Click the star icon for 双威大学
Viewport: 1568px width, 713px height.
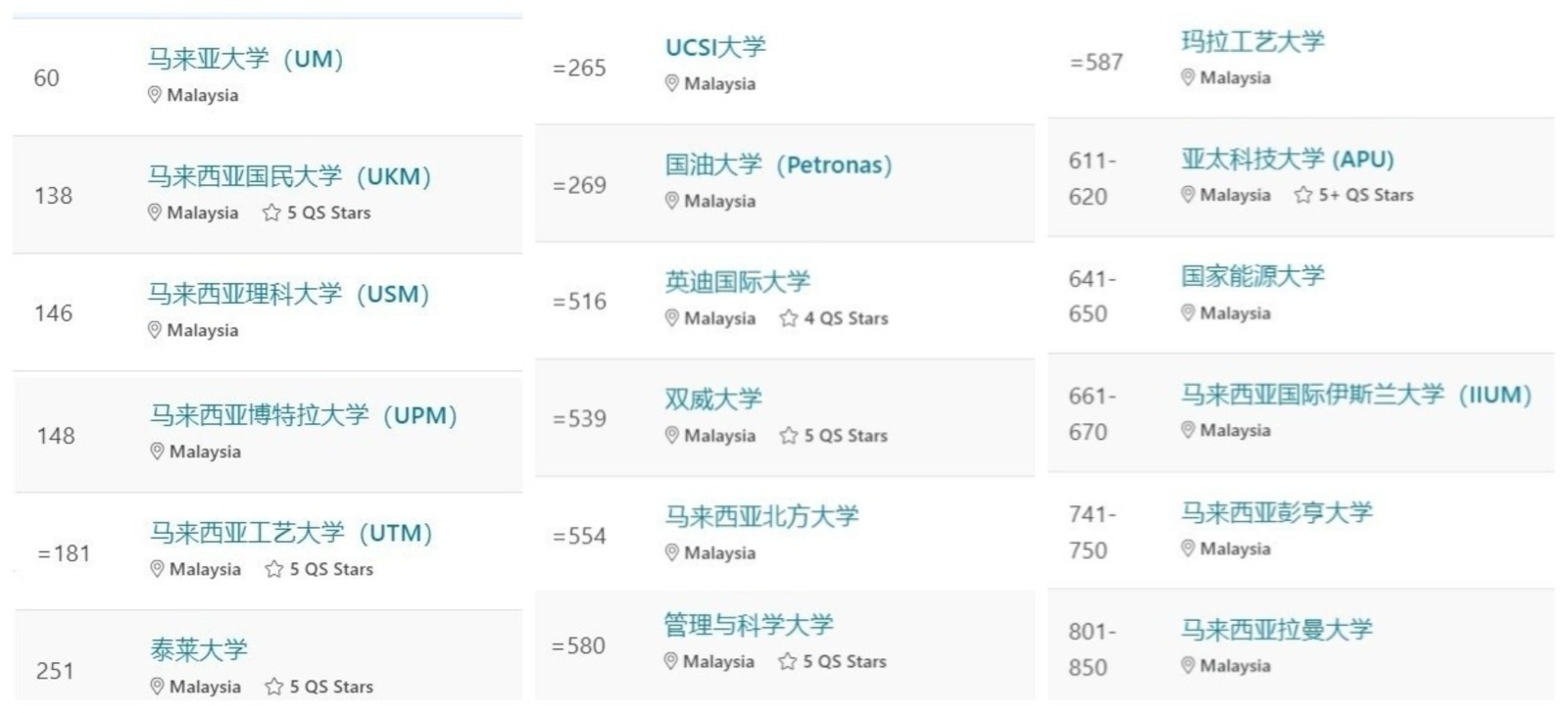789,436
